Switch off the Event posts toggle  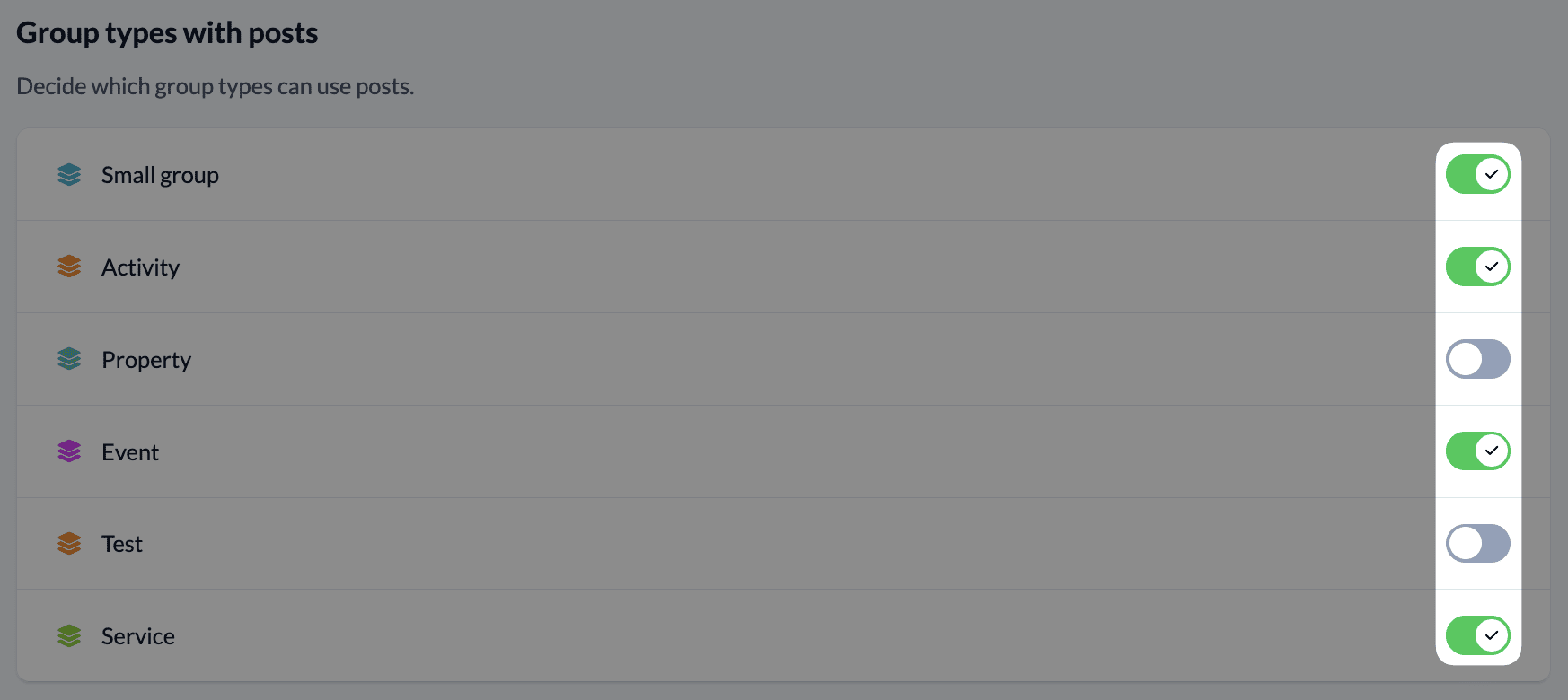pos(1477,451)
